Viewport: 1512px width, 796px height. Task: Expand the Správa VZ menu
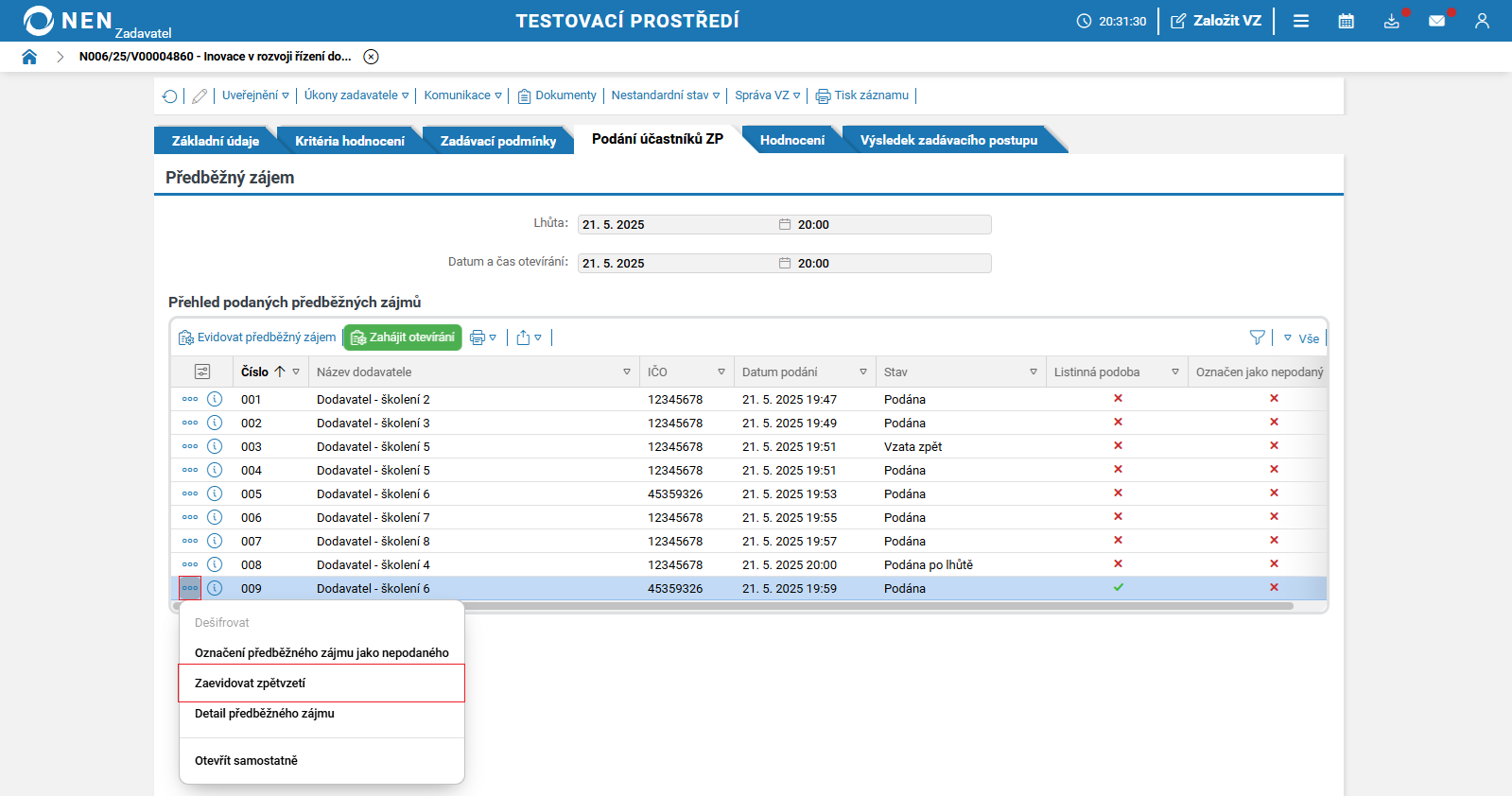pyautogui.click(x=767, y=95)
